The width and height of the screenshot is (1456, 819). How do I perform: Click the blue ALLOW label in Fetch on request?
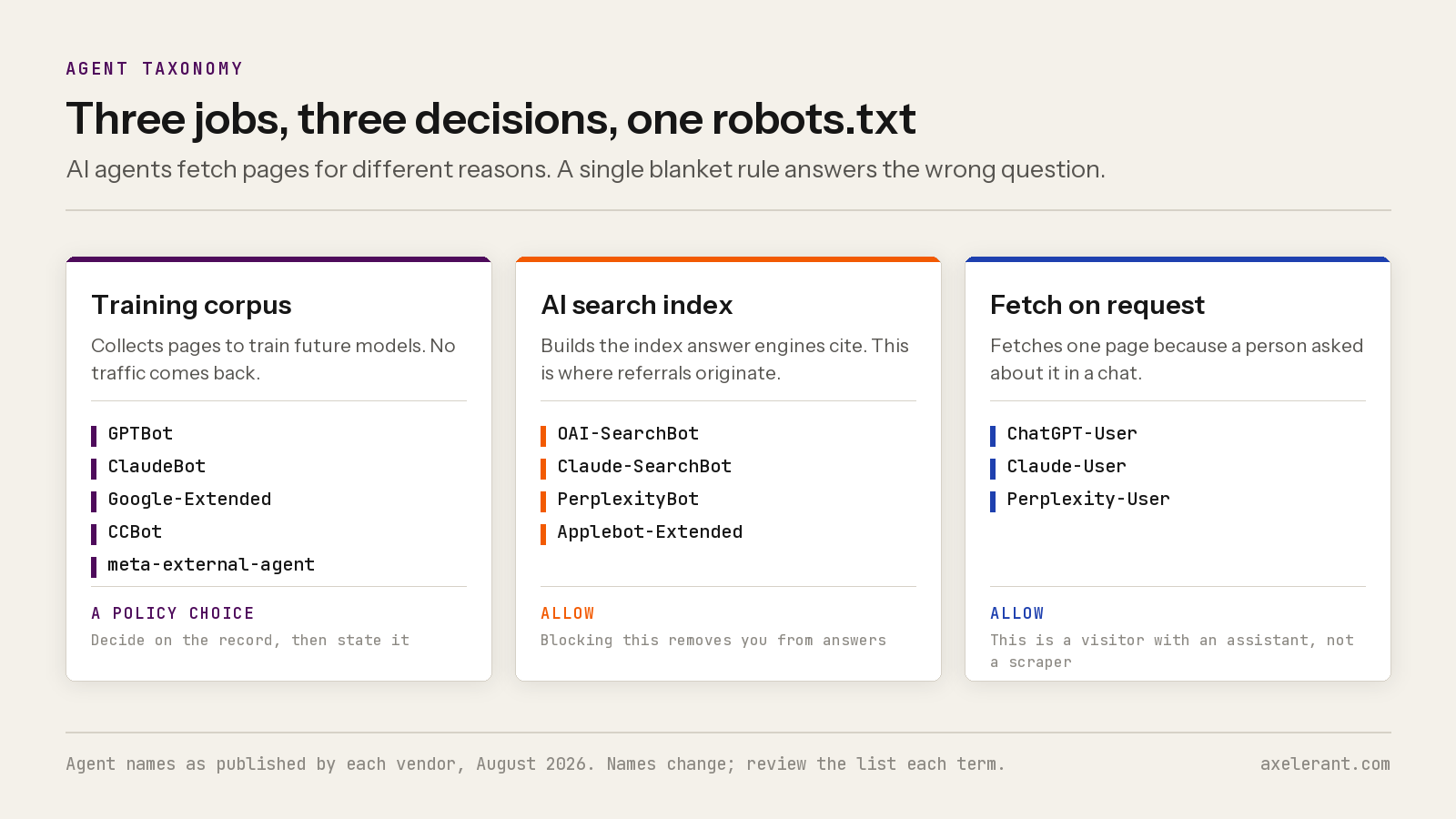pyautogui.click(x=1017, y=613)
